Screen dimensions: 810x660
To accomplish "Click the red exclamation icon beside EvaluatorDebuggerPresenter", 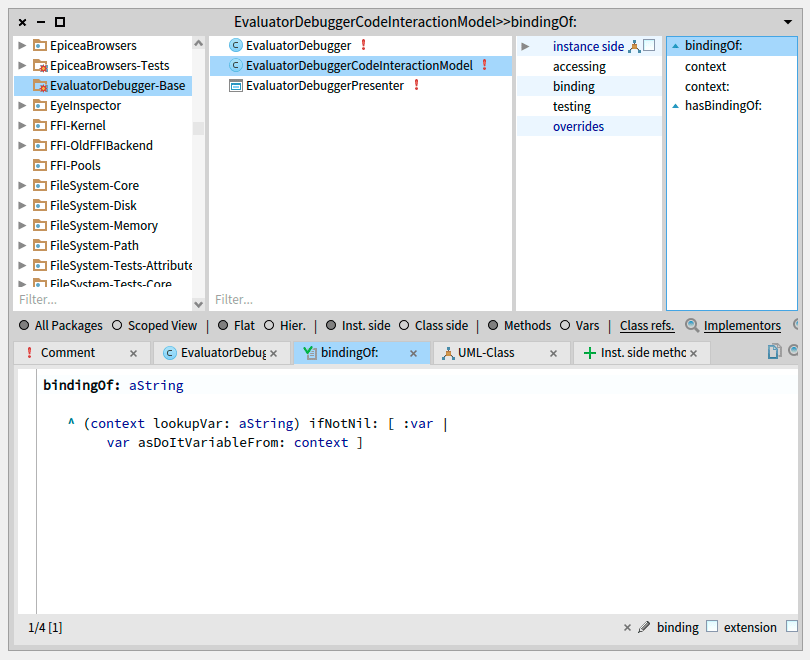I will click(416, 86).
